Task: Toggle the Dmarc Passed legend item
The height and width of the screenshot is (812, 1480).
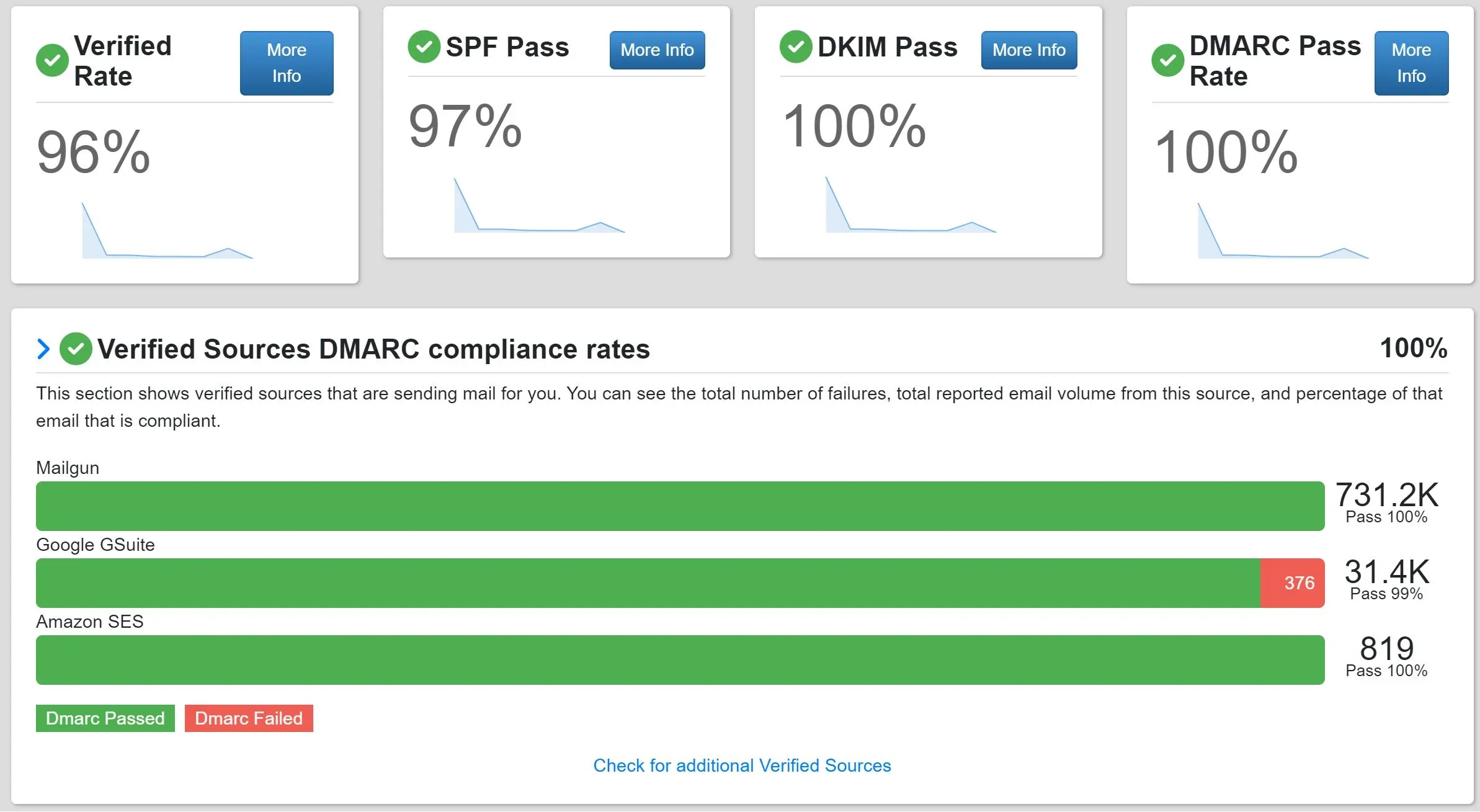Action: click(x=105, y=718)
